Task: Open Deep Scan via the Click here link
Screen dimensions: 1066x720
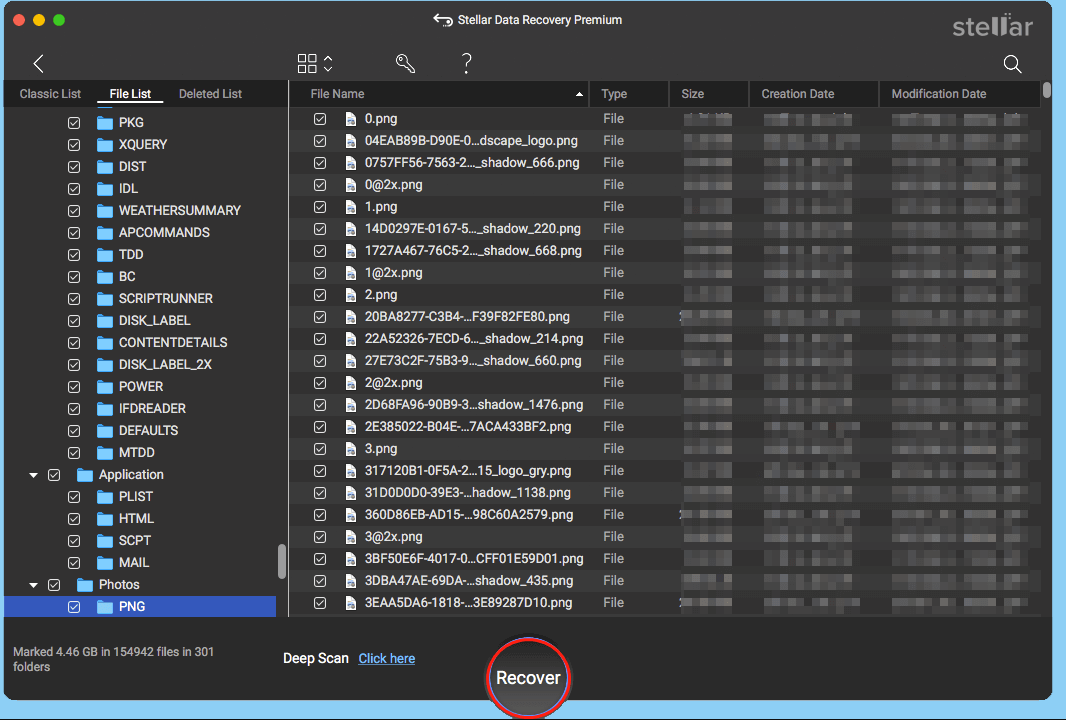Action: tap(386, 658)
